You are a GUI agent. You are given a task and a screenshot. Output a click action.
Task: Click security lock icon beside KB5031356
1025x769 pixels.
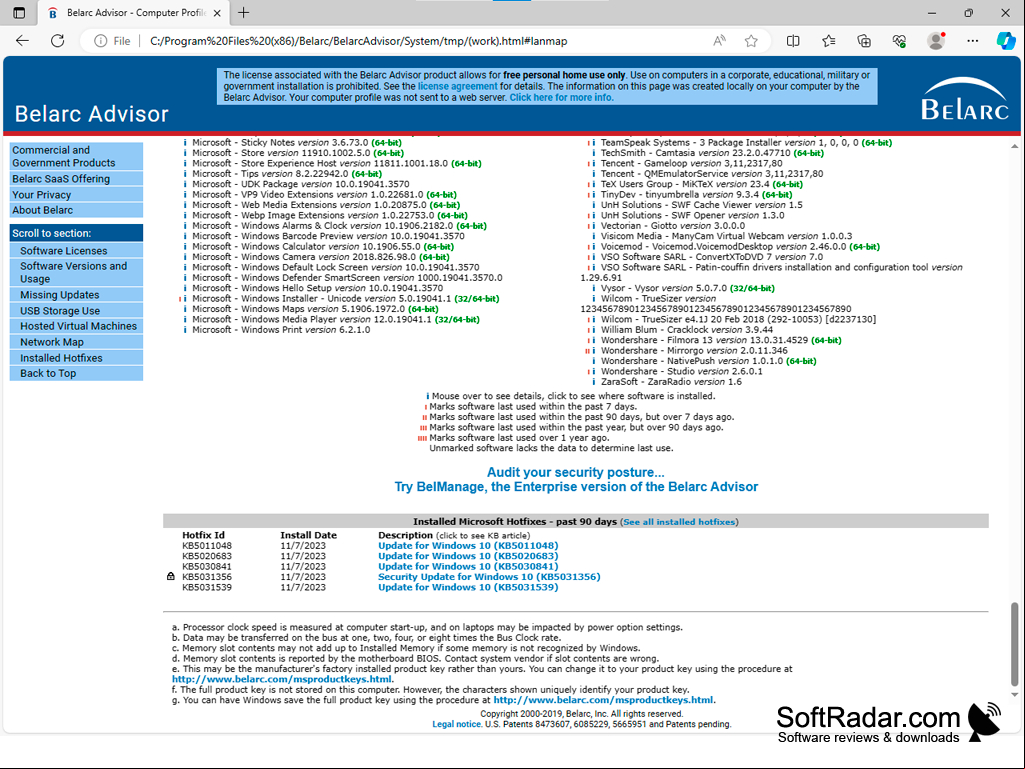[x=171, y=576]
